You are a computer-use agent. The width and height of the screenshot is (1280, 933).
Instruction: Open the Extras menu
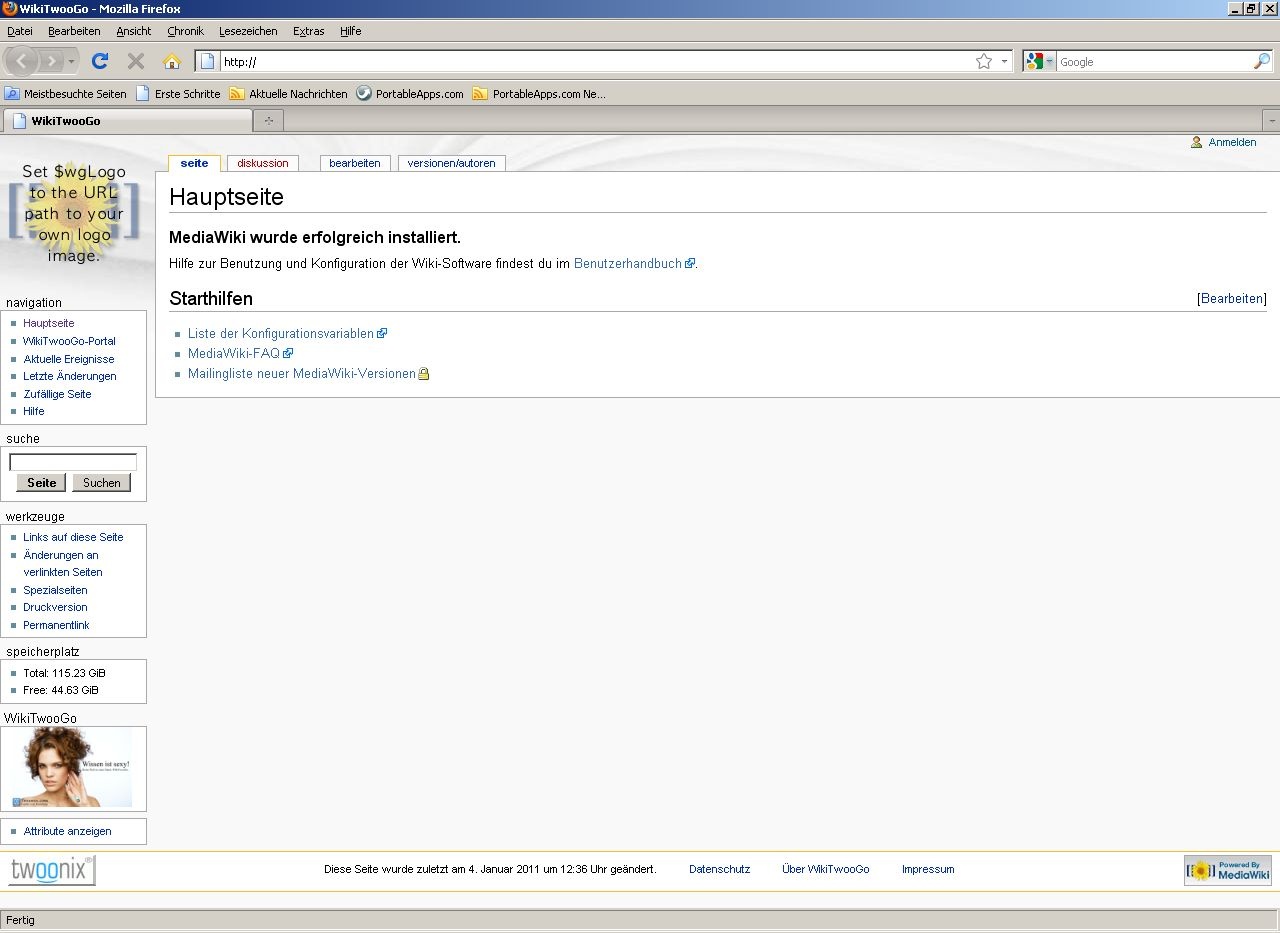tap(308, 31)
